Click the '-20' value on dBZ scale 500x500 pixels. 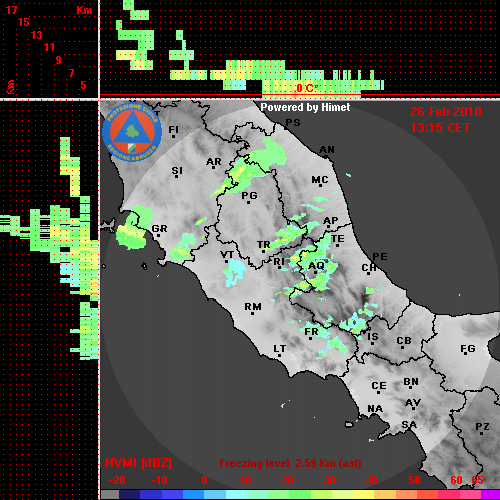[117, 480]
